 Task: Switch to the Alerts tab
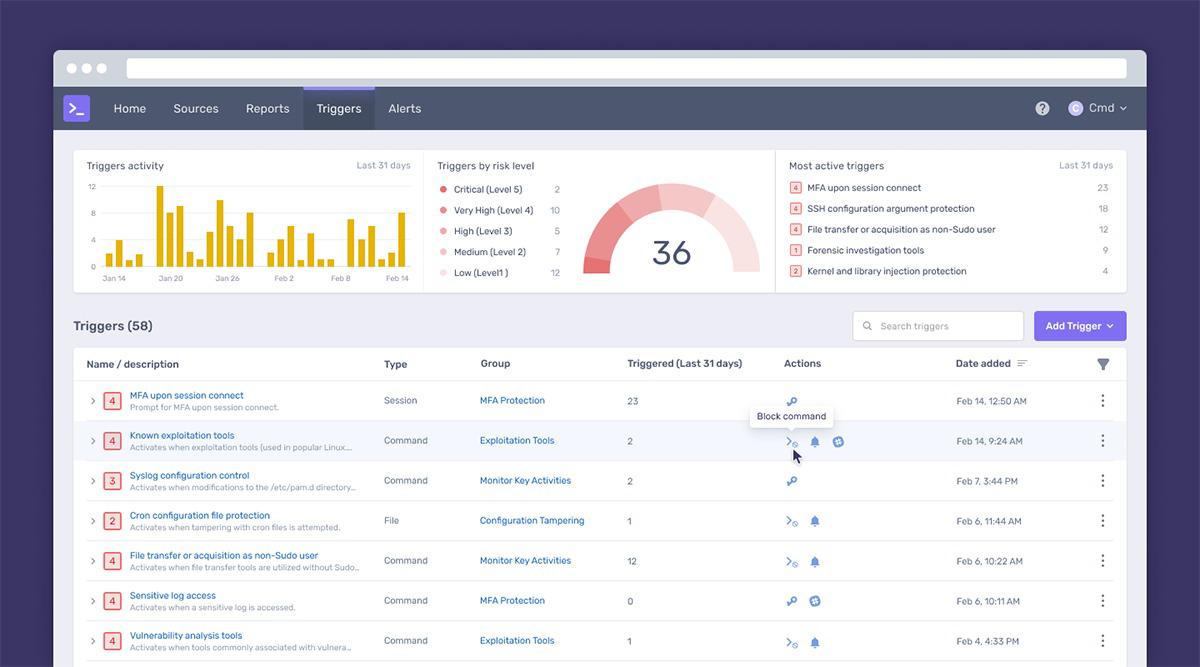[x=404, y=108]
